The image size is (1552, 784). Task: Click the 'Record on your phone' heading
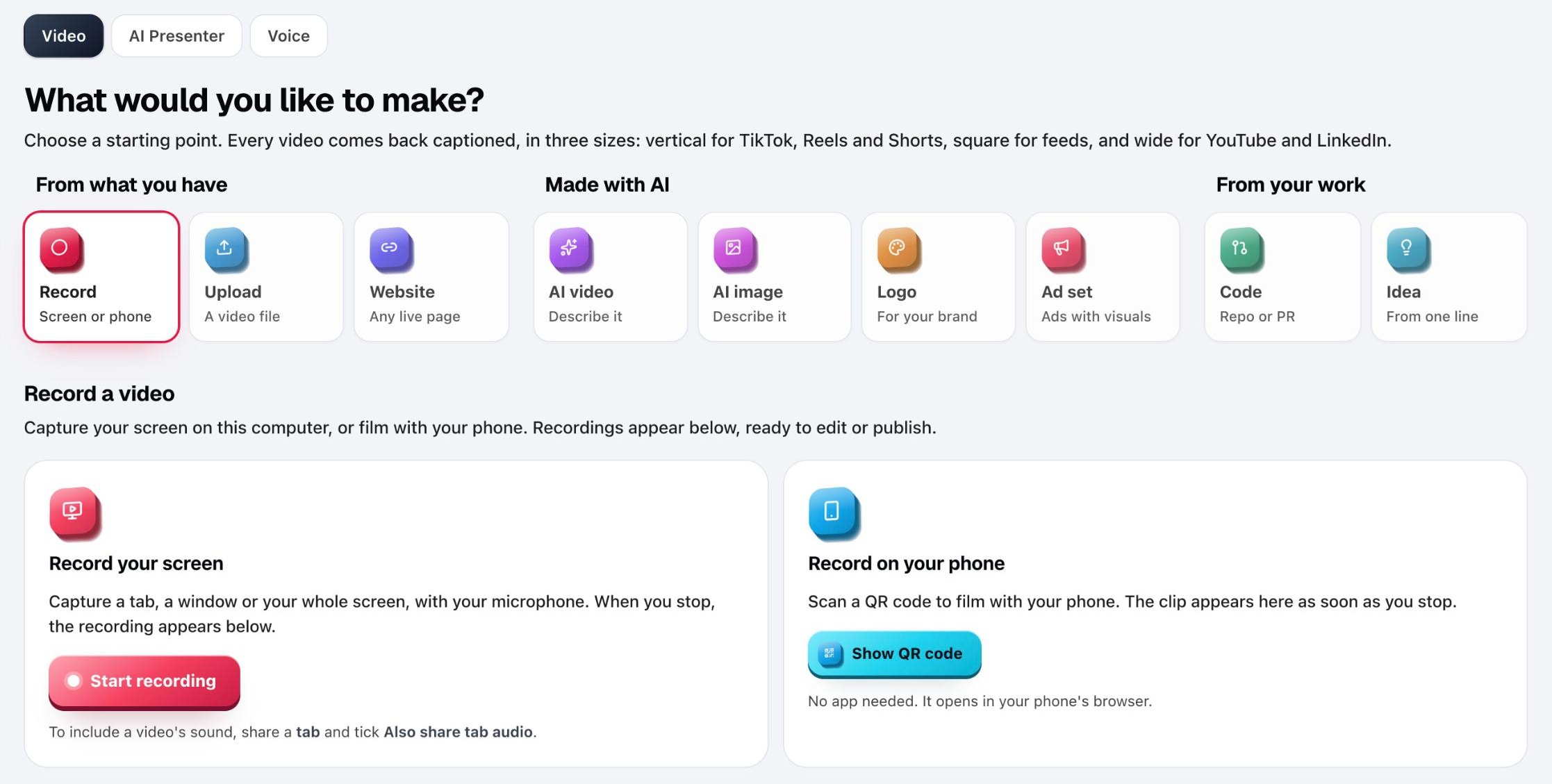pyautogui.click(x=907, y=563)
